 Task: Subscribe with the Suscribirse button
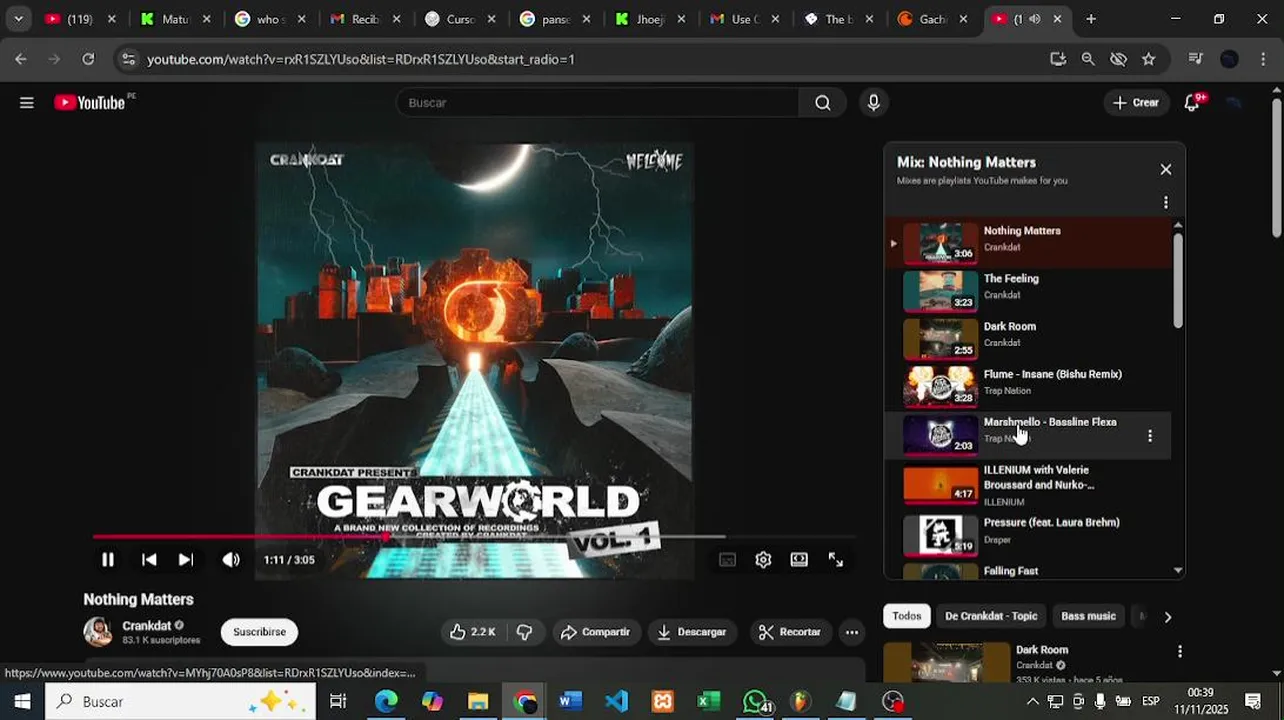(x=259, y=632)
